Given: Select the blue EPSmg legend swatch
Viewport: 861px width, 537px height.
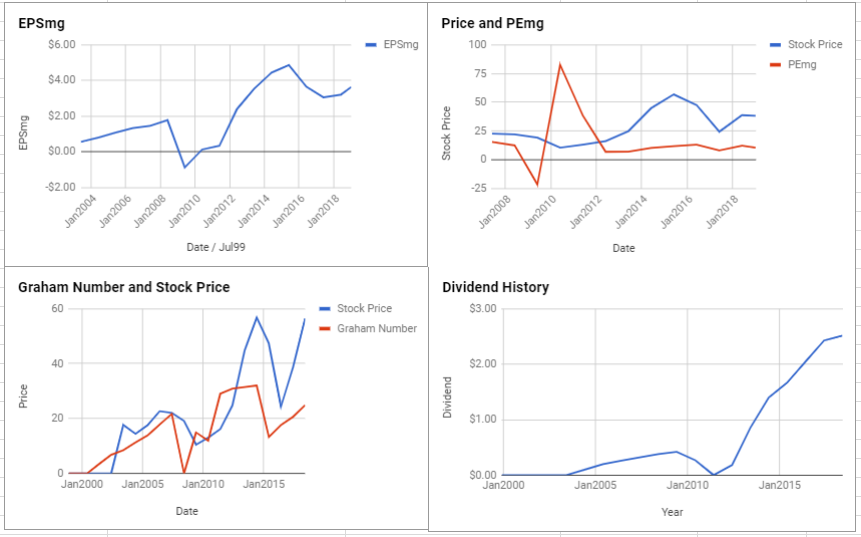Looking at the screenshot, I should [371, 45].
